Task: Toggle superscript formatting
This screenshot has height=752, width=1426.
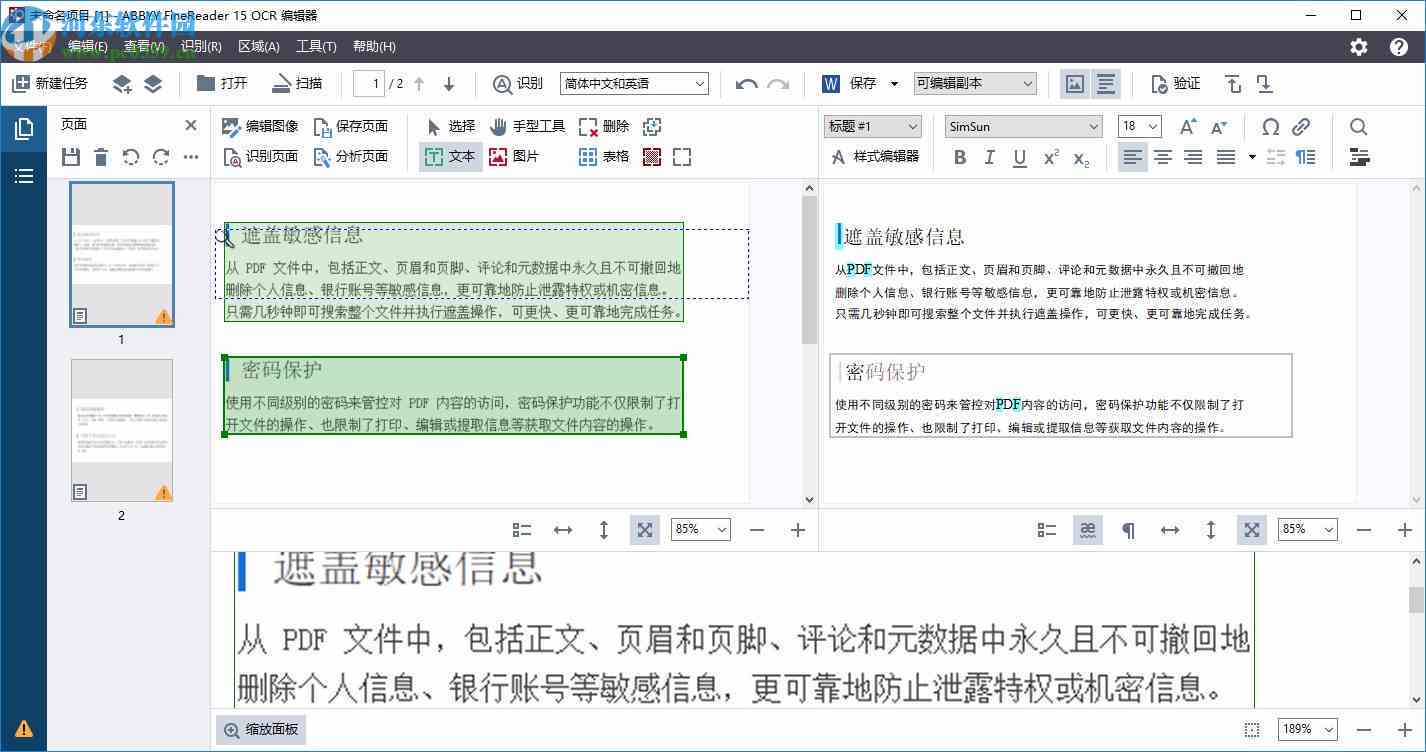Action: (x=1051, y=157)
